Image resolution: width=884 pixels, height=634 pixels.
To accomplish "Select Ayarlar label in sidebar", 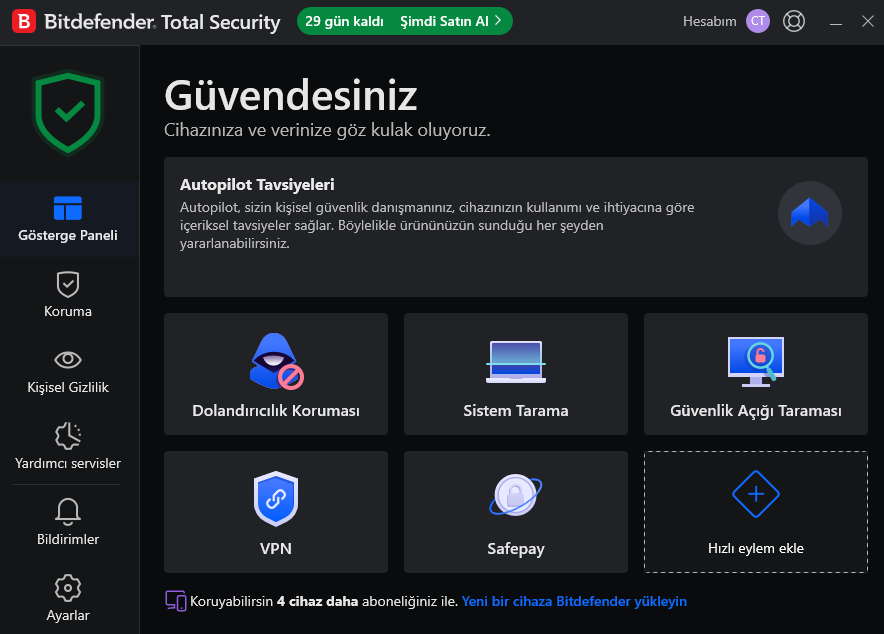I will (x=68, y=615).
